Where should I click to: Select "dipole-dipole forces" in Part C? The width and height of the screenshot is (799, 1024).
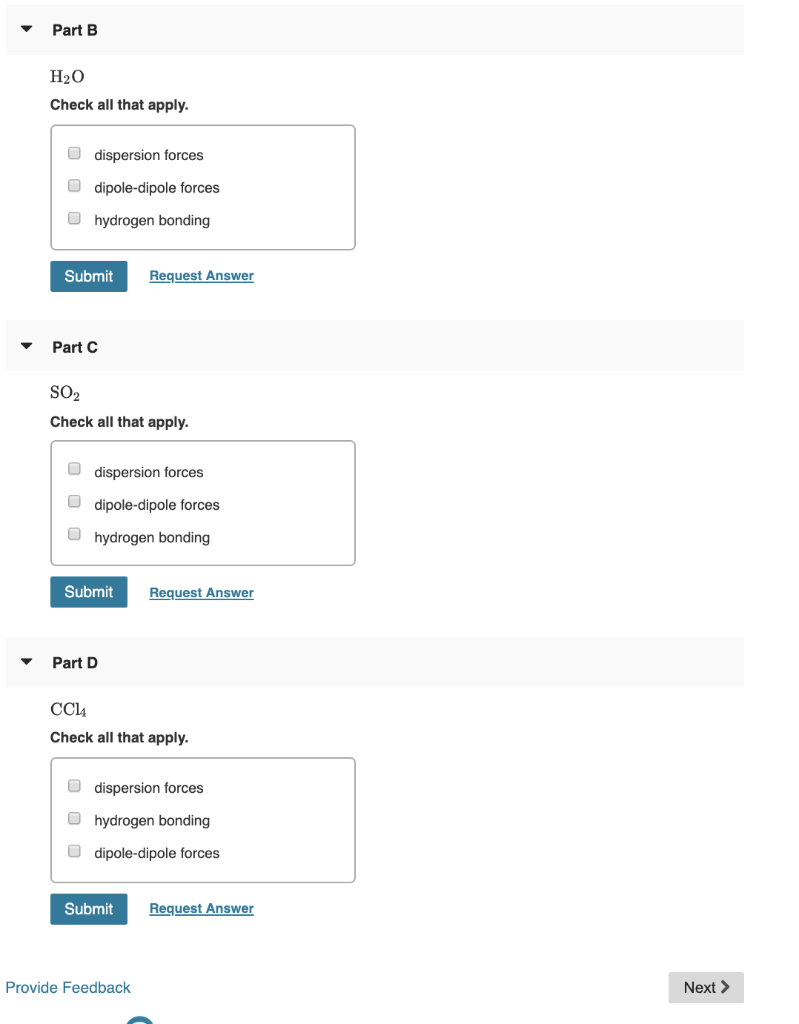(x=74, y=501)
